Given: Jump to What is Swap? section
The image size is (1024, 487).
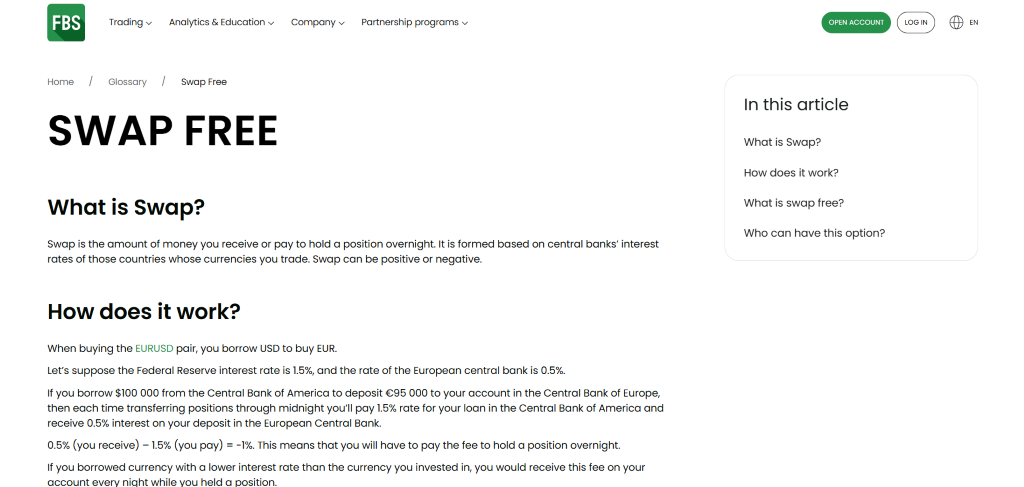Looking at the screenshot, I should pyautogui.click(x=782, y=142).
